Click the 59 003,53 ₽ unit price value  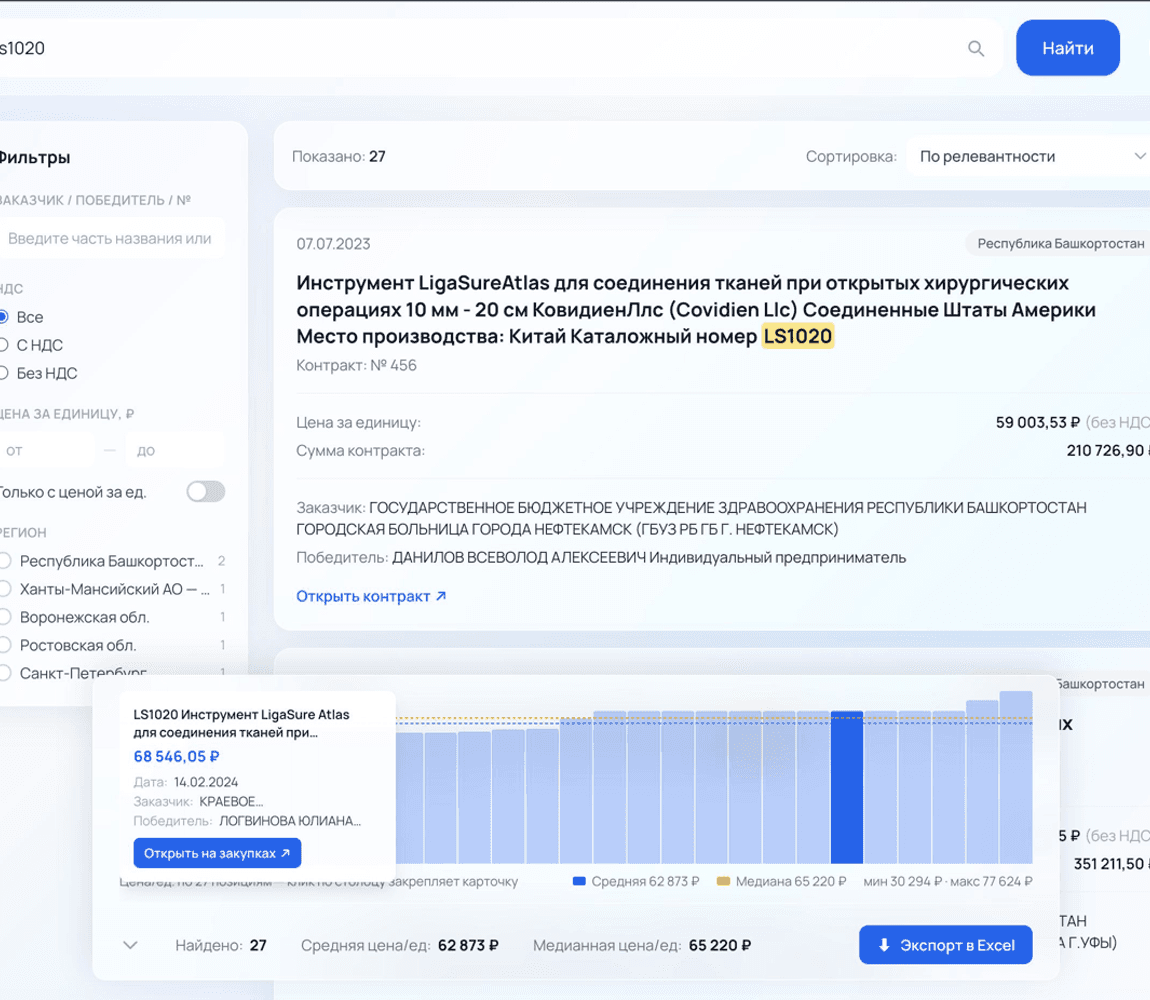pyautogui.click(x=1037, y=423)
